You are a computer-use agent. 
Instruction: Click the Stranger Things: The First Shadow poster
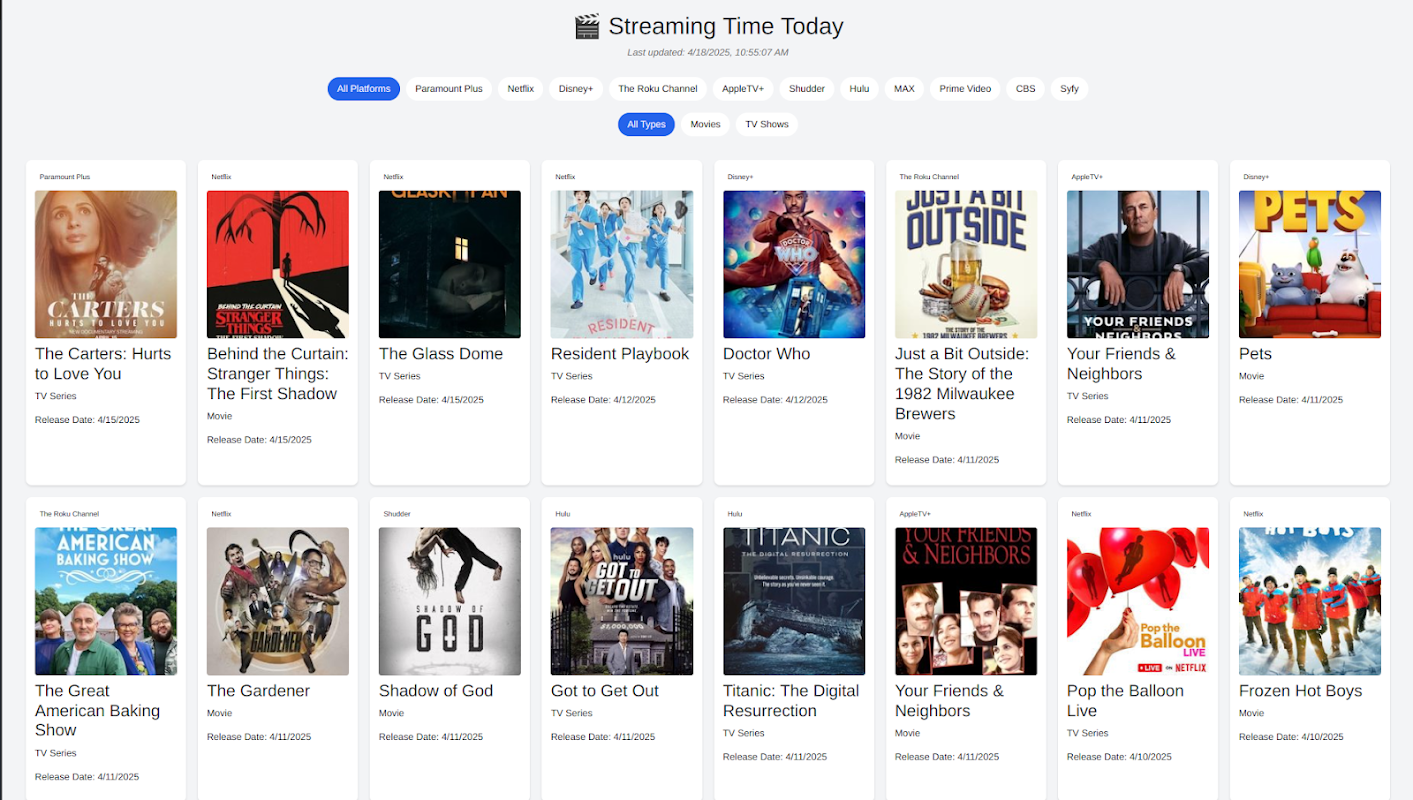pos(278,265)
